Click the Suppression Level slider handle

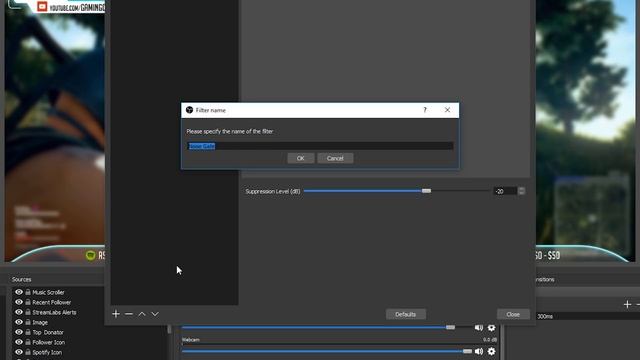tap(426, 191)
